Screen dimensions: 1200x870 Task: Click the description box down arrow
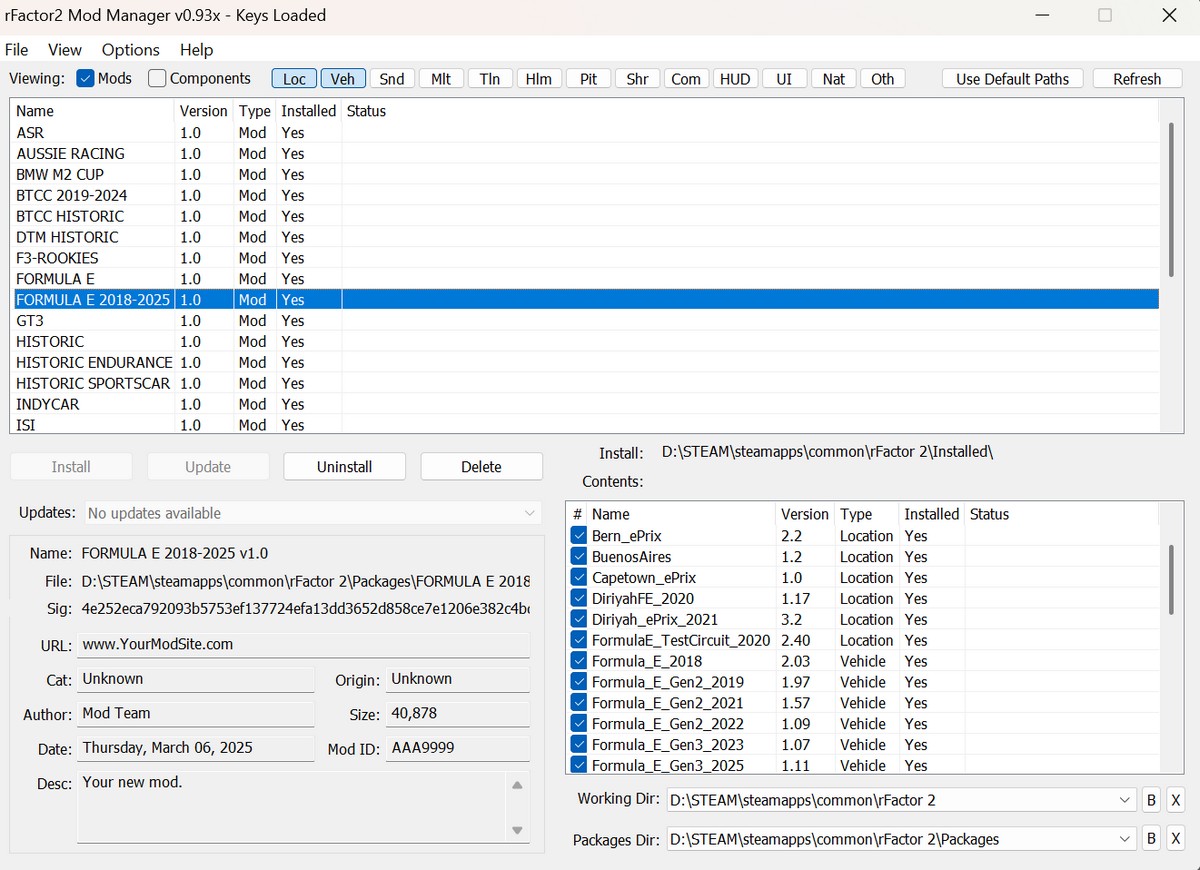[517, 830]
